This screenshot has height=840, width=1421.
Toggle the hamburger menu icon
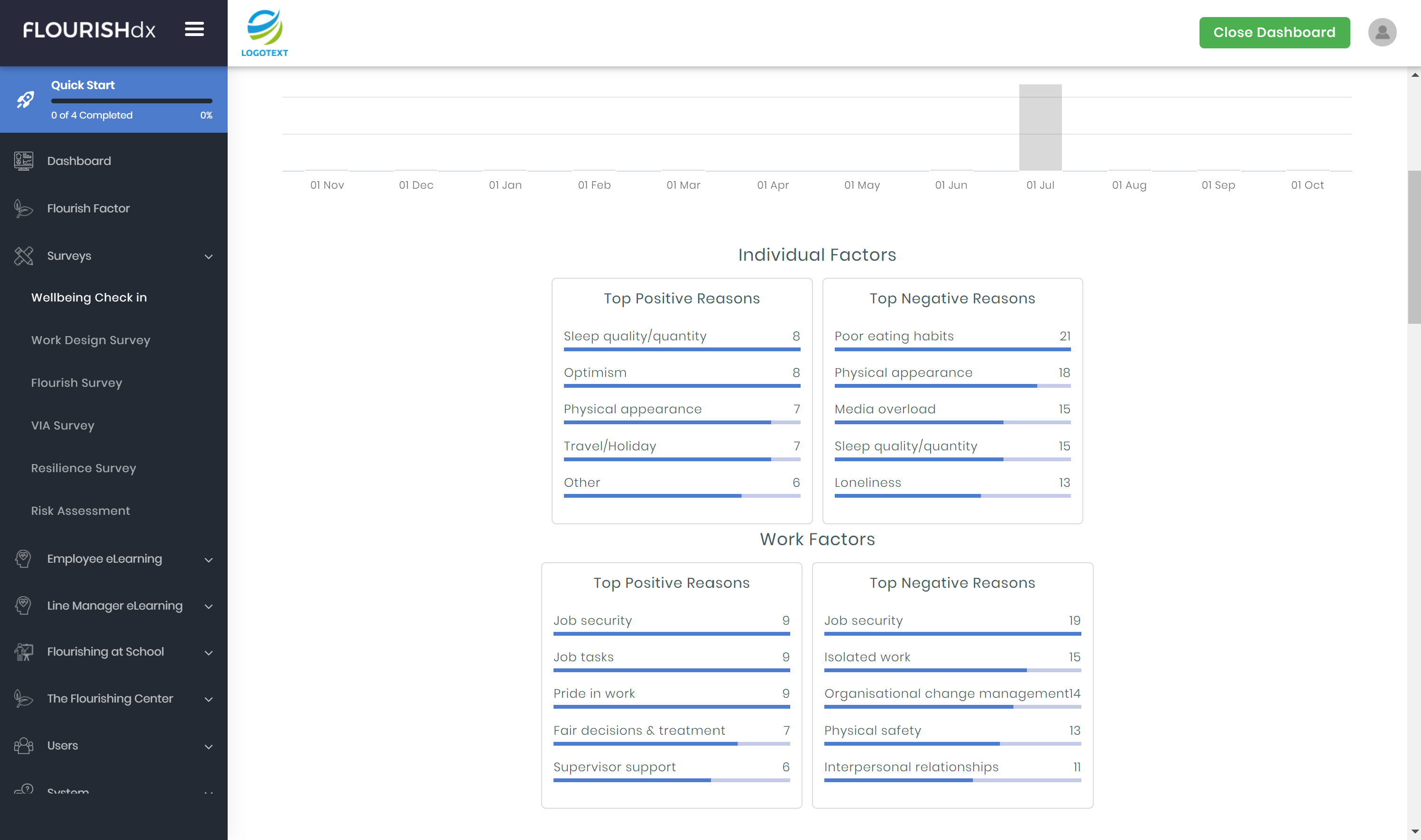click(x=194, y=29)
